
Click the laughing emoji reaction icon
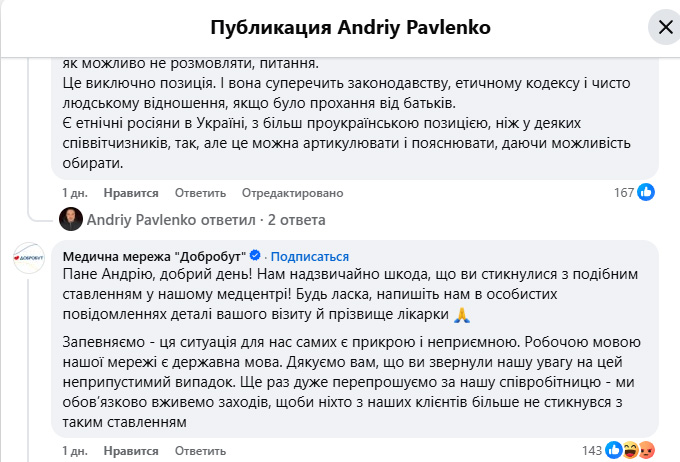point(632,449)
